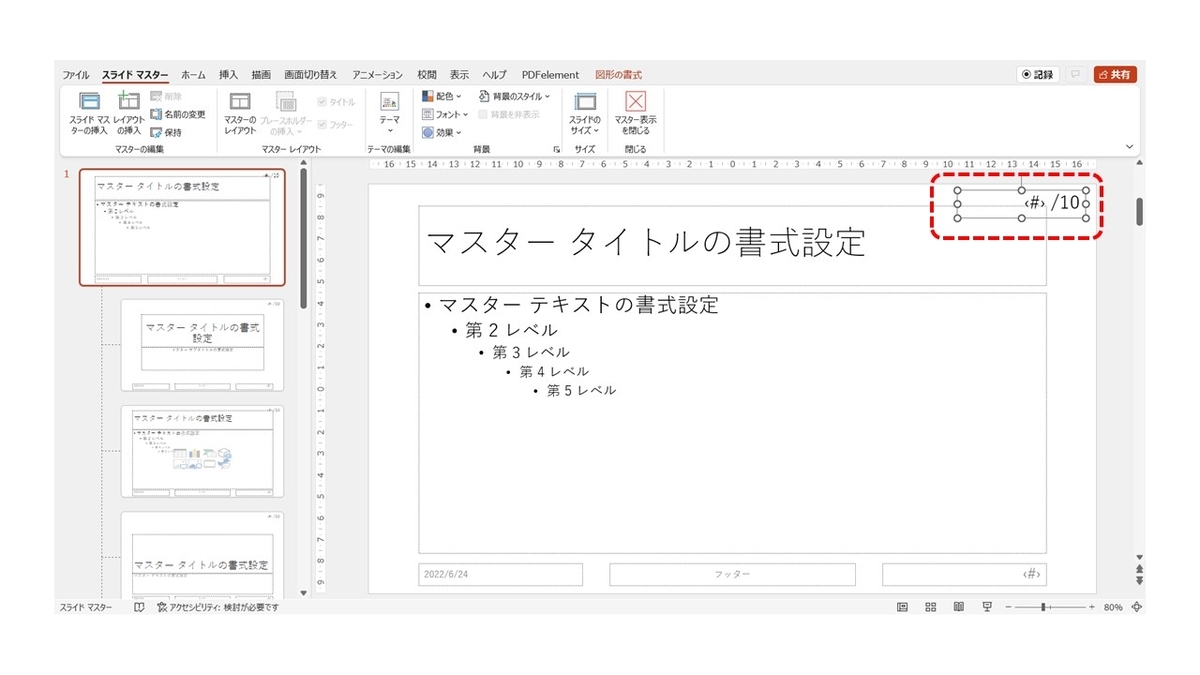Switch to the Animations (アニメーション) tab

click(378, 75)
